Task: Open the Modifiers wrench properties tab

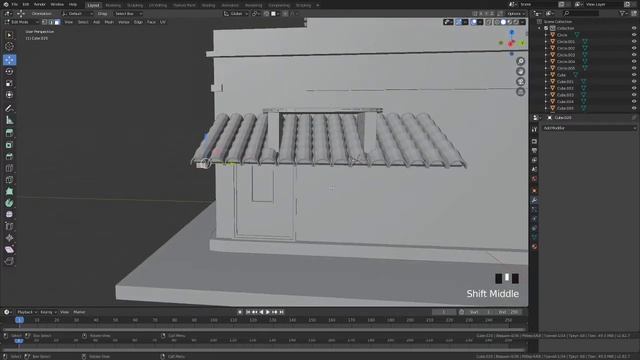Action: pyautogui.click(x=534, y=200)
